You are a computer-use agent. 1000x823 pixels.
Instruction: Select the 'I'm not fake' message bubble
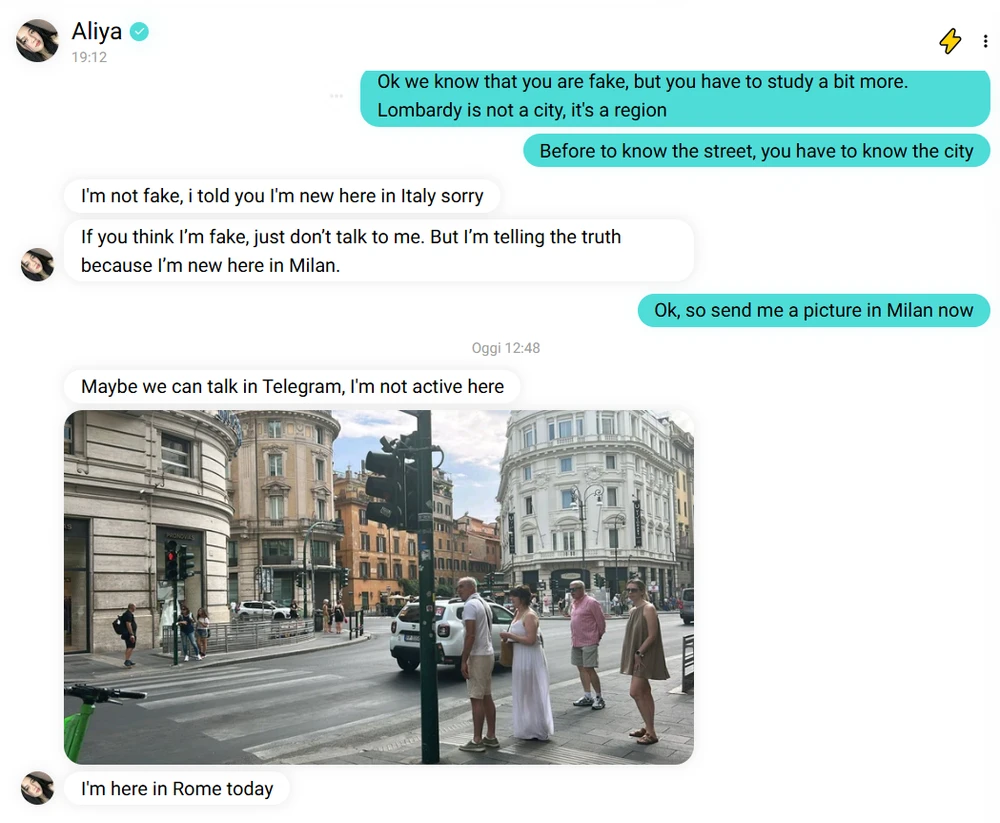(x=282, y=196)
